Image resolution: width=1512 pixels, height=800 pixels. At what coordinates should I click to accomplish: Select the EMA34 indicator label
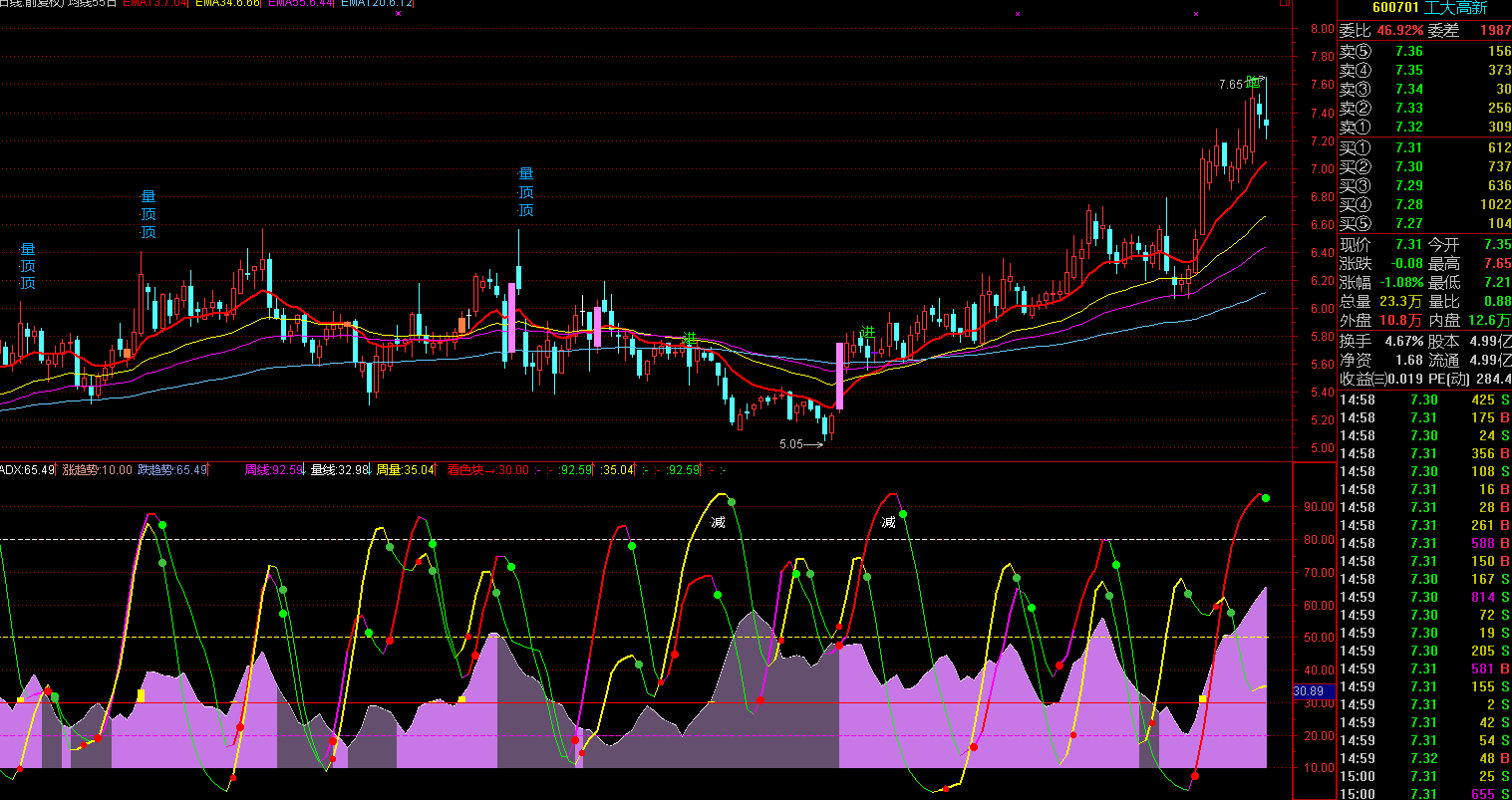point(227,4)
